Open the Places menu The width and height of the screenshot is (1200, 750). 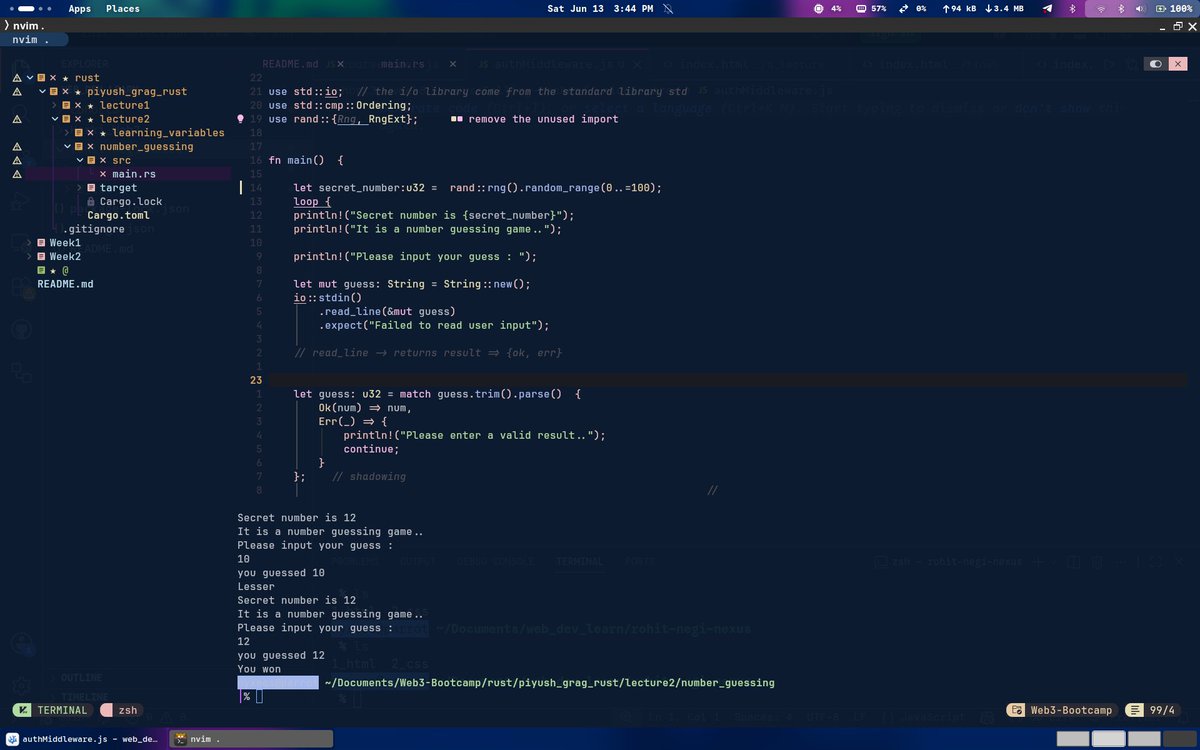[123, 8]
